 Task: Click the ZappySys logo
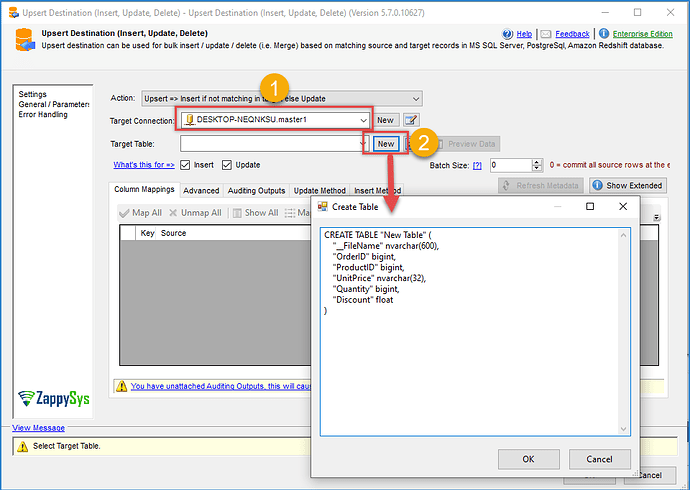(x=54, y=398)
